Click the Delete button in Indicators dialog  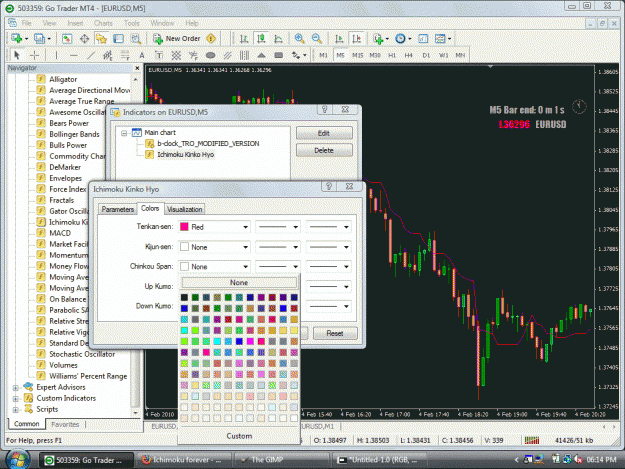click(x=324, y=150)
